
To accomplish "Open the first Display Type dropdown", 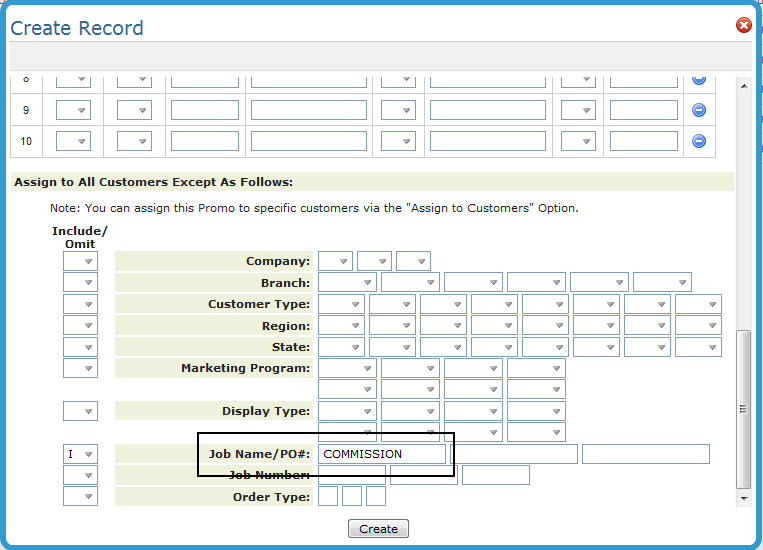I will pyautogui.click(x=347, y=411).
